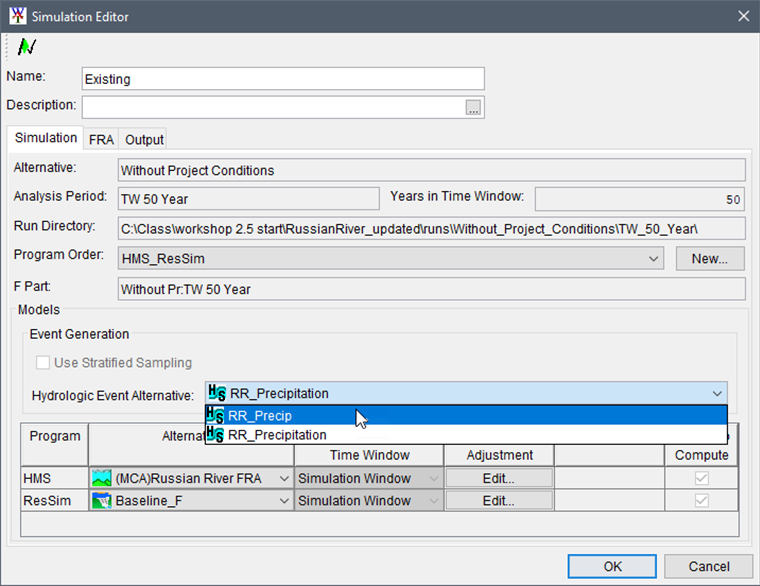Switch to the Output tab

[x=144, y=140]
